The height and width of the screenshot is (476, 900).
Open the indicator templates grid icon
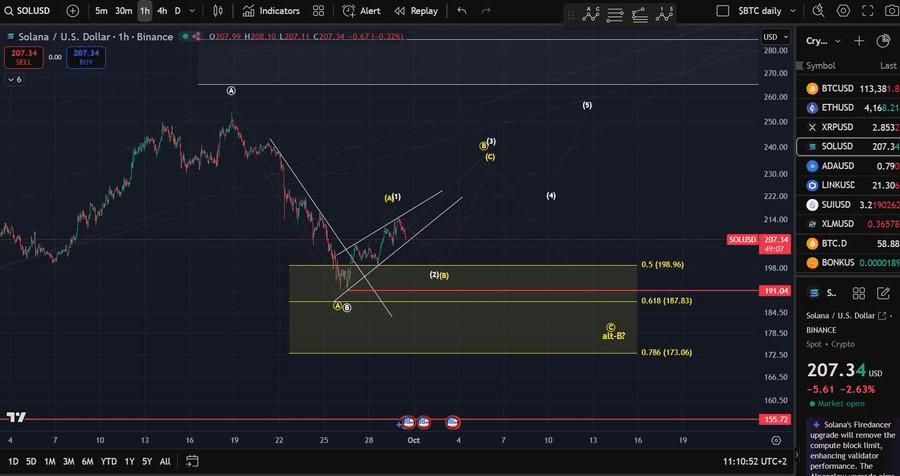[x=317, y=11]
